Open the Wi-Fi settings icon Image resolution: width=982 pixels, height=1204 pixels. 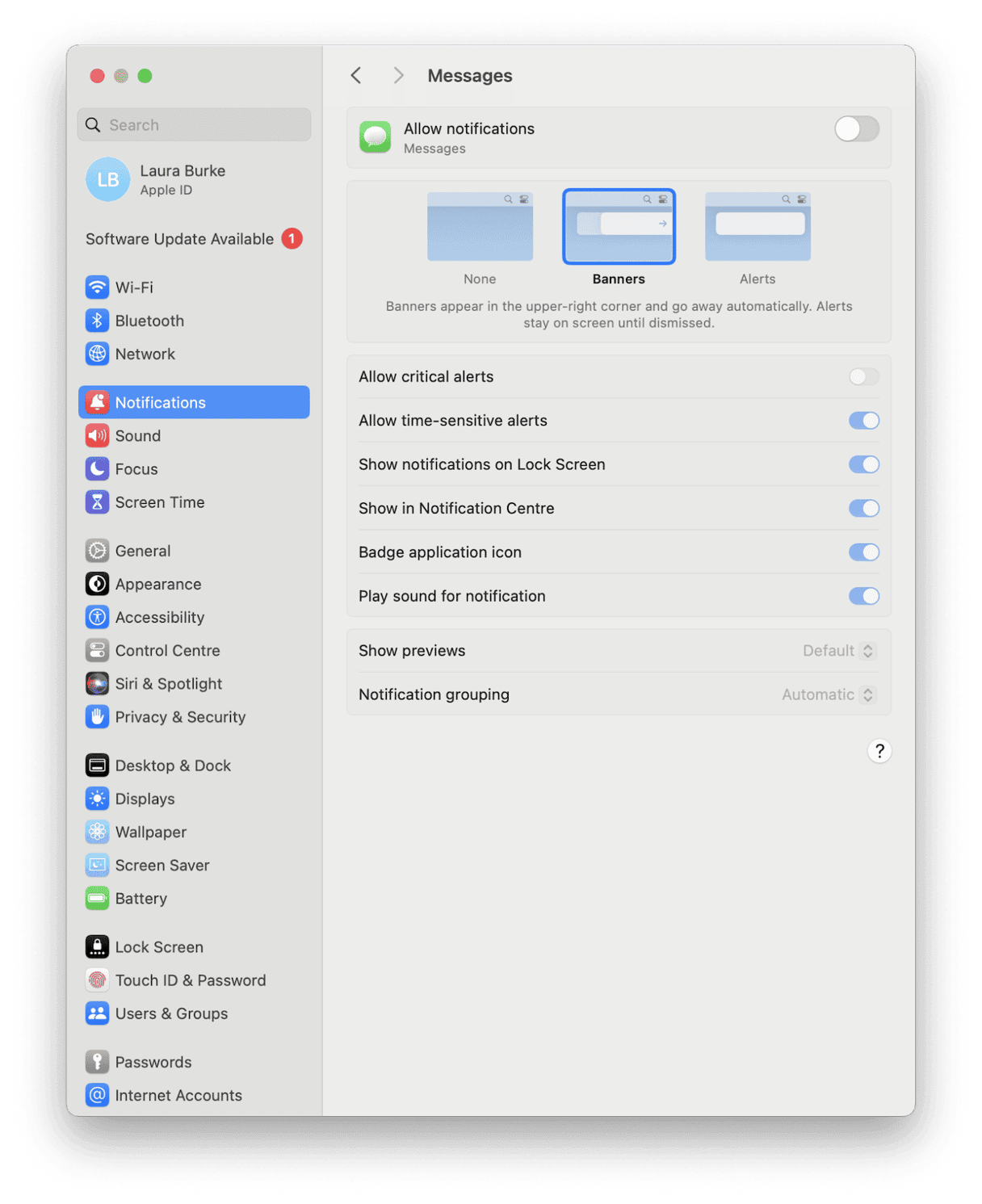(x=97, y=287)
